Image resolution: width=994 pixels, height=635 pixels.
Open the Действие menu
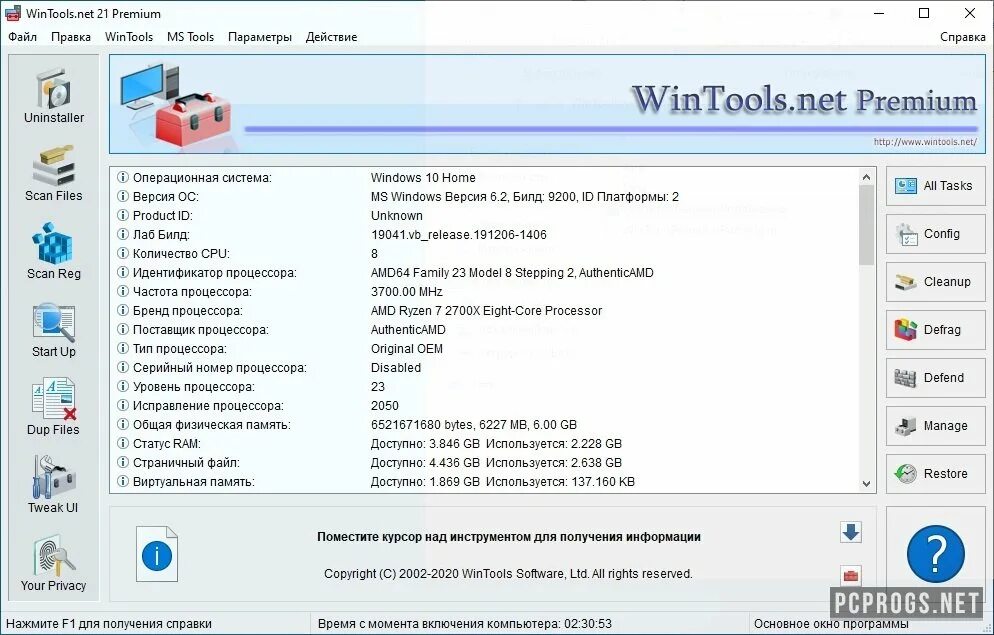(x=331, y=37)
